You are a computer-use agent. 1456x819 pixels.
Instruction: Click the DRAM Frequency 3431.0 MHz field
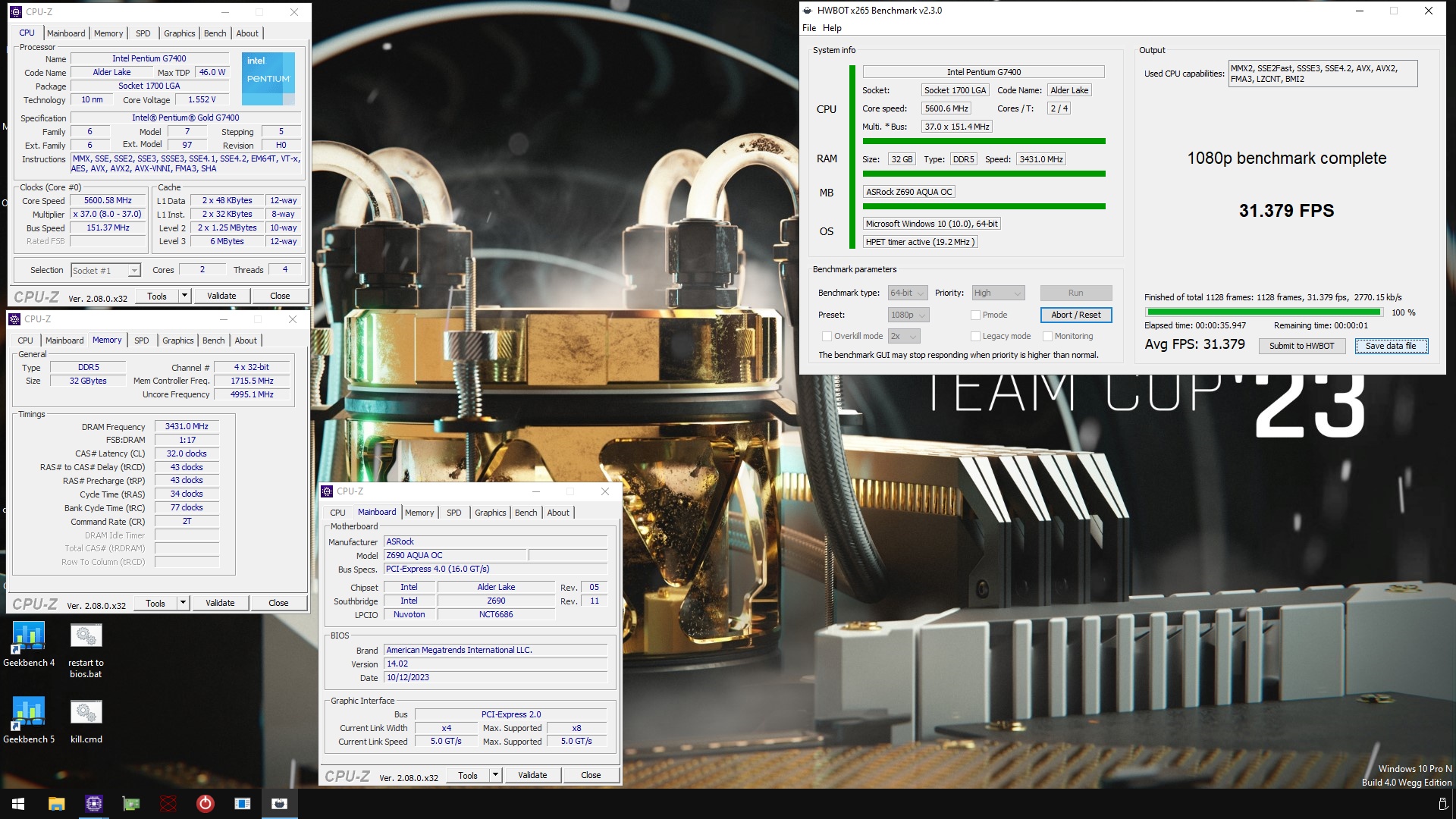[x=187, y=427]
